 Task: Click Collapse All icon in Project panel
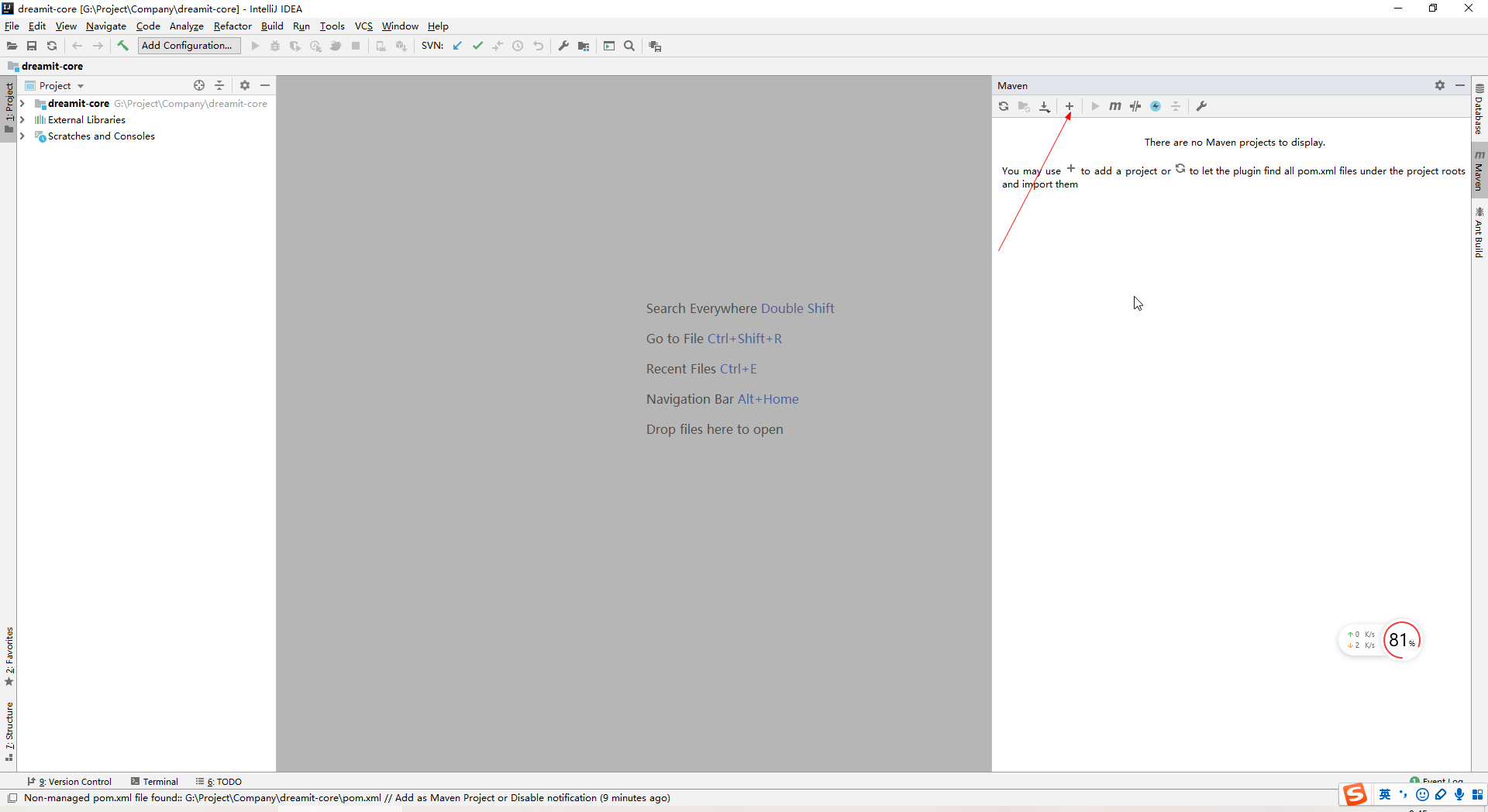(x=219, y=85)
